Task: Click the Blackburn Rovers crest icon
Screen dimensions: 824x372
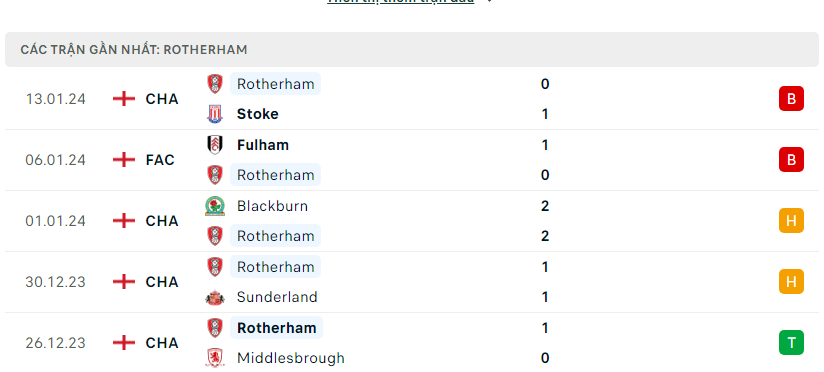Action: pyautogui.click(x=215, y=206)
